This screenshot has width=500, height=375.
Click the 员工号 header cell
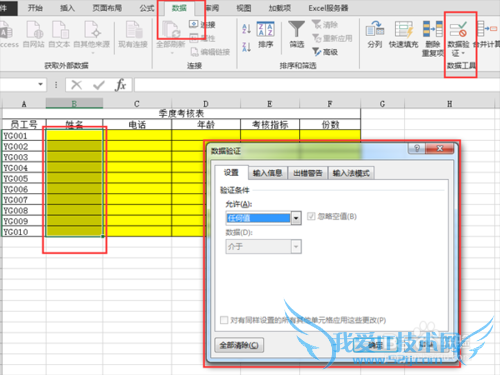point(24,125)
